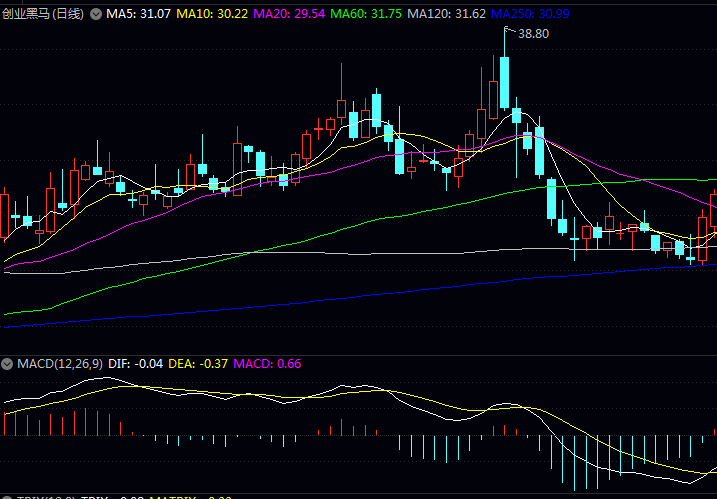The image size is (717, 499).
Task: Open the main chart indicator dropdown arrow
Action: click(x=95, y=14)
